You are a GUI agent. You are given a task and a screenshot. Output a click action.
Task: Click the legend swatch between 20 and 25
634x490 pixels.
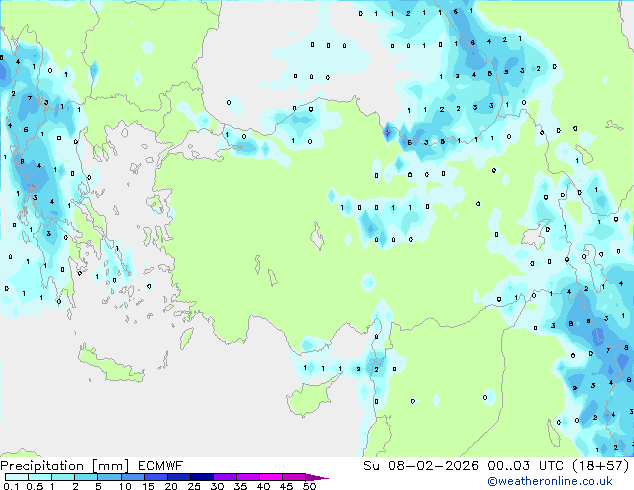179,477
